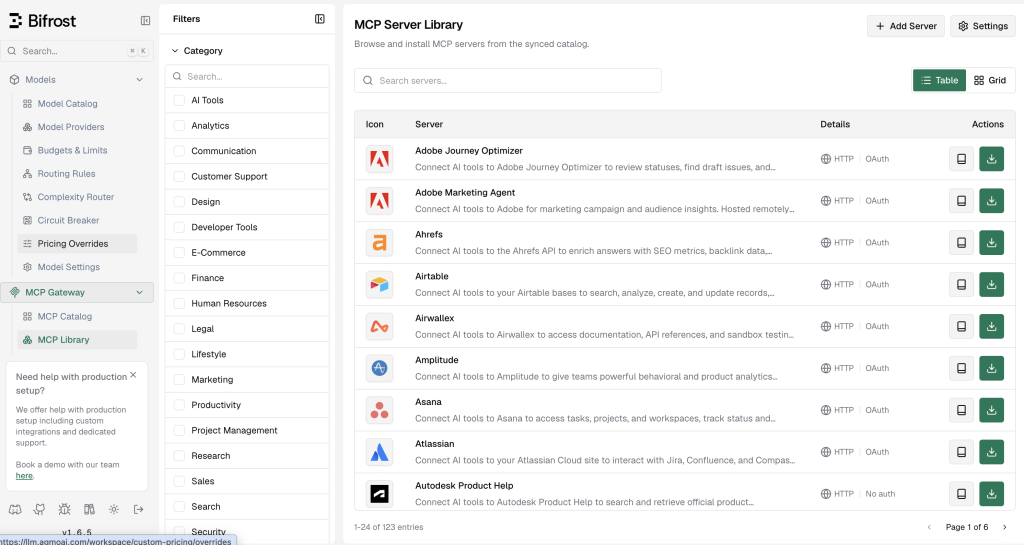This screenshot has height=545, width=1024.
Task: Focus the Search servers field
Action: pos(507,80)
